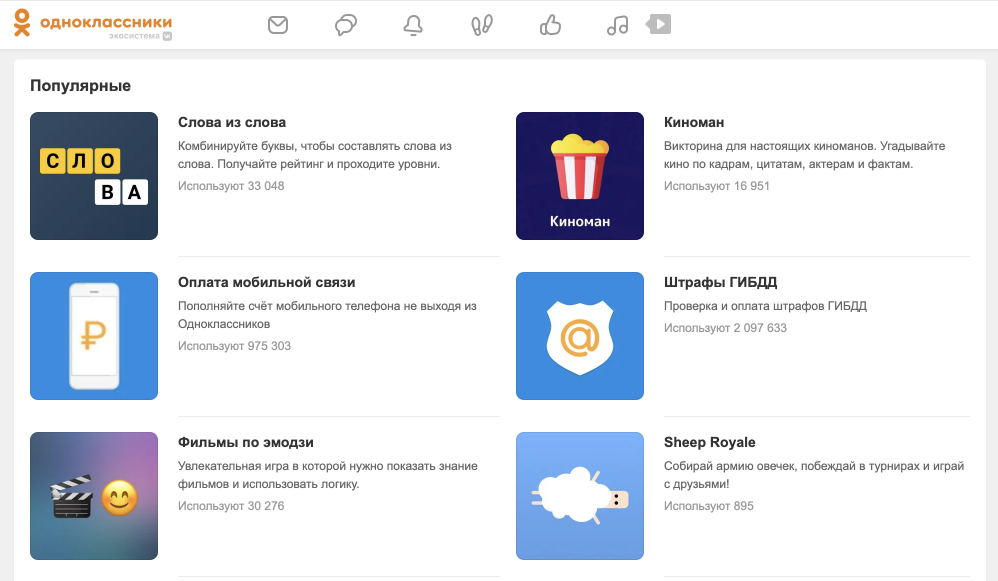This screenshot has height=581, width=998.
Task: Click 'Увлекательная игра' description text
Action: (328, 475)
